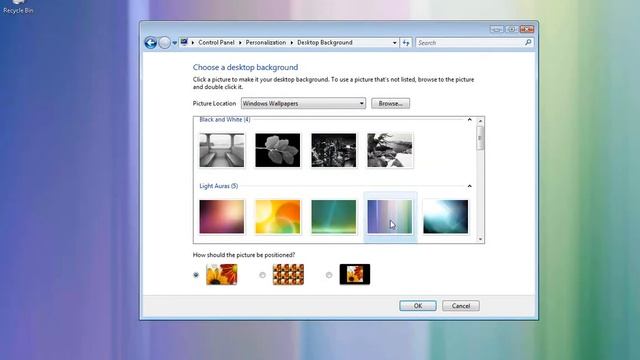This screenshot has width=640, height=360.
Task: Go to Personalization breadcrumb
Action: point(266,42)
